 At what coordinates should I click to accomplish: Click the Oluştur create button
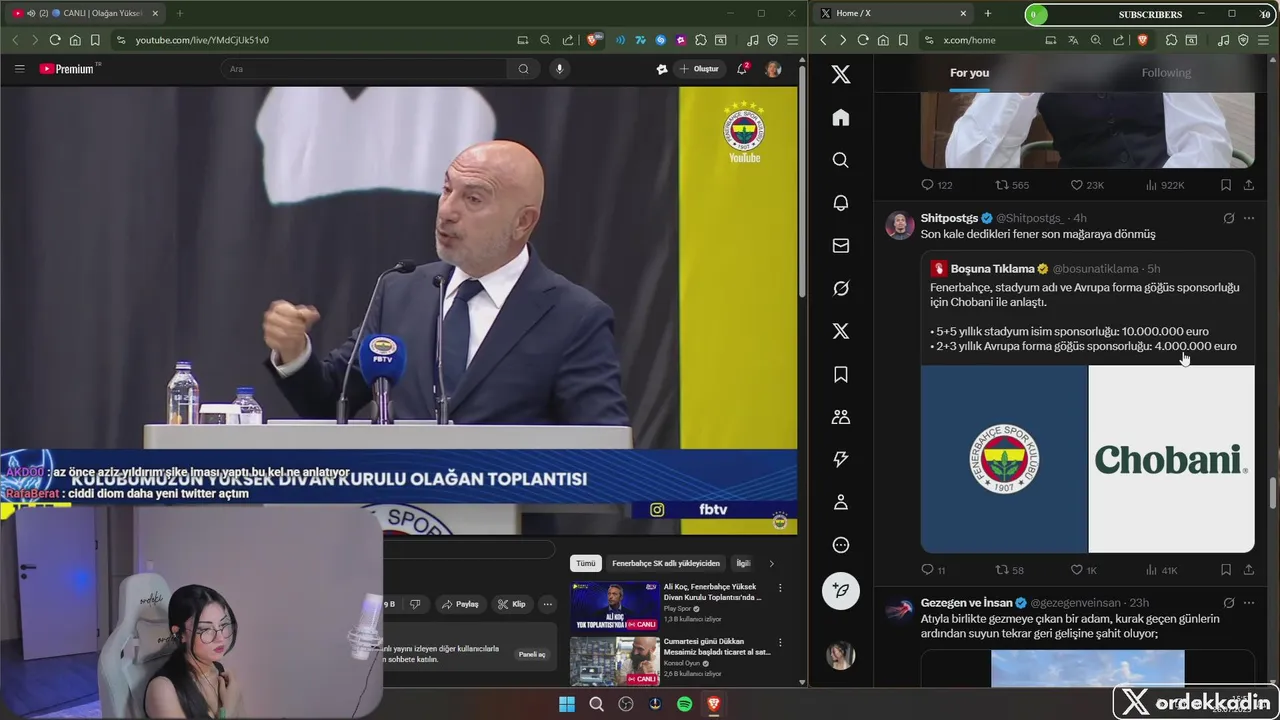(x=698, y=69)
